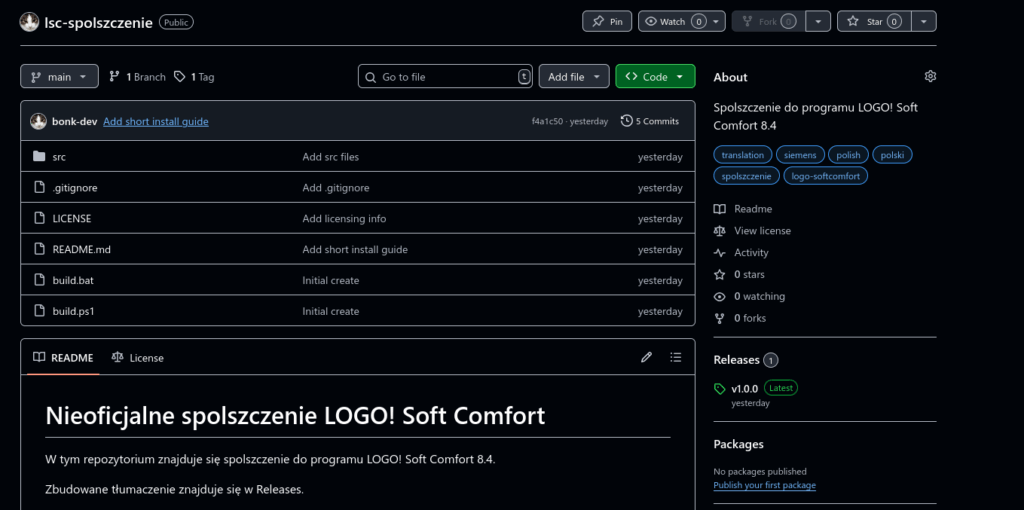The width and height of the screenshot is (1024, 510).
Task: Click the search magnifier icon in Go to file
Action: click(370, 77)
